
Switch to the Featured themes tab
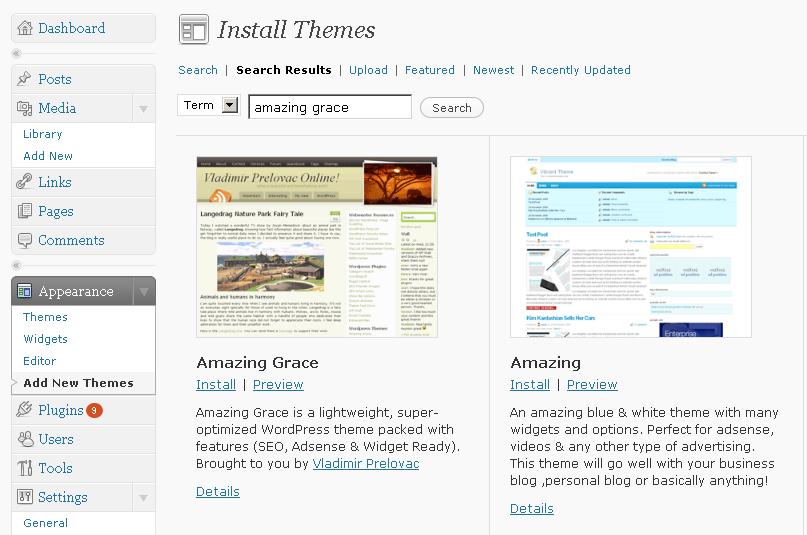tap(430, 70)
